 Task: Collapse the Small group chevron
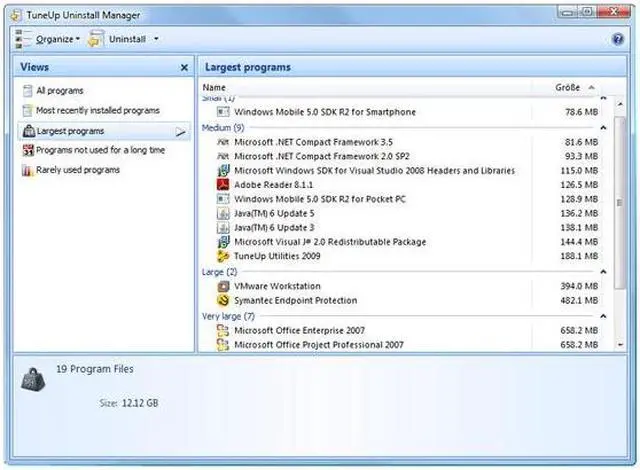pos(603,98)
